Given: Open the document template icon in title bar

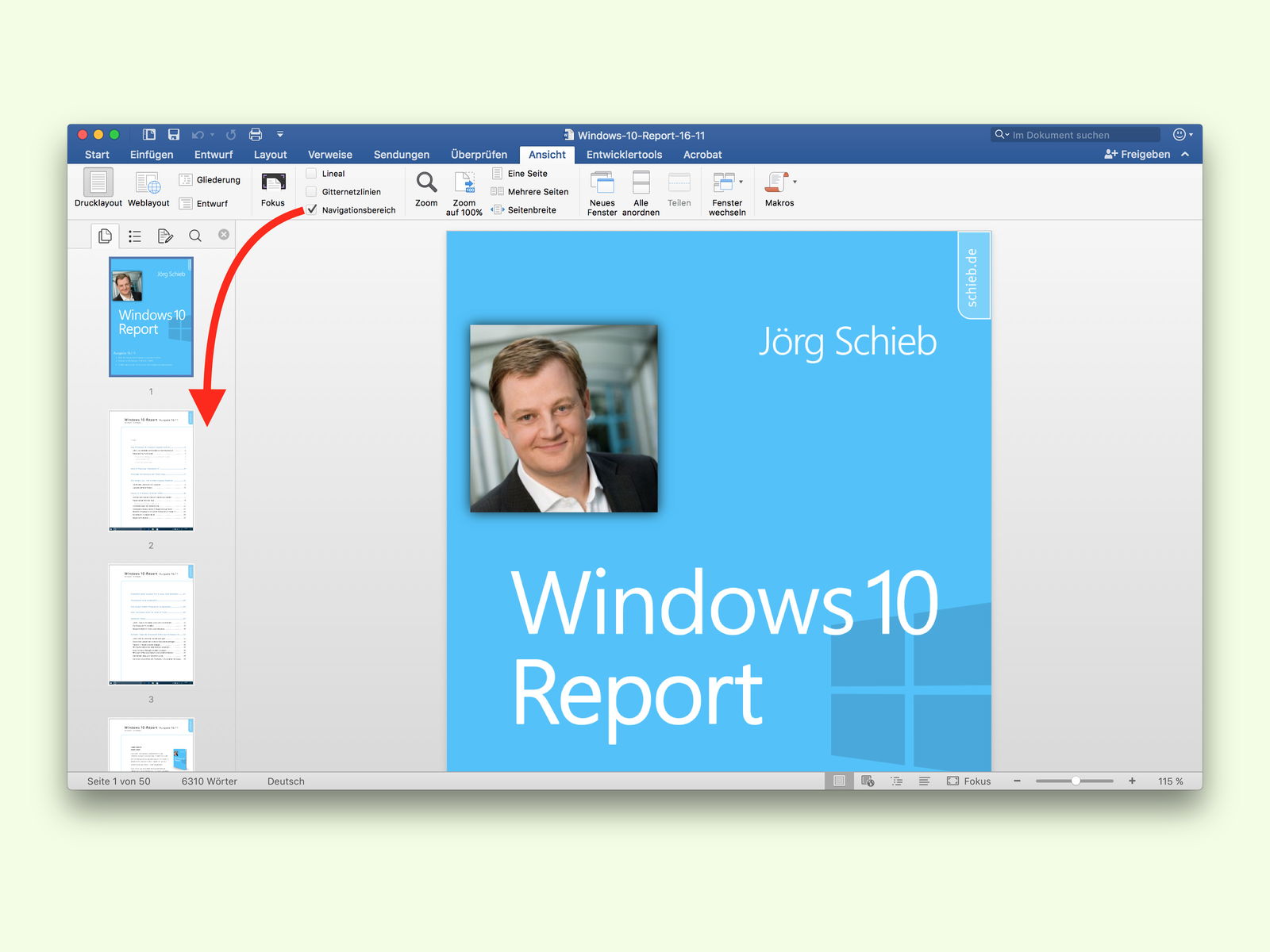Looking at the screenshot, I should coord(148,135).
